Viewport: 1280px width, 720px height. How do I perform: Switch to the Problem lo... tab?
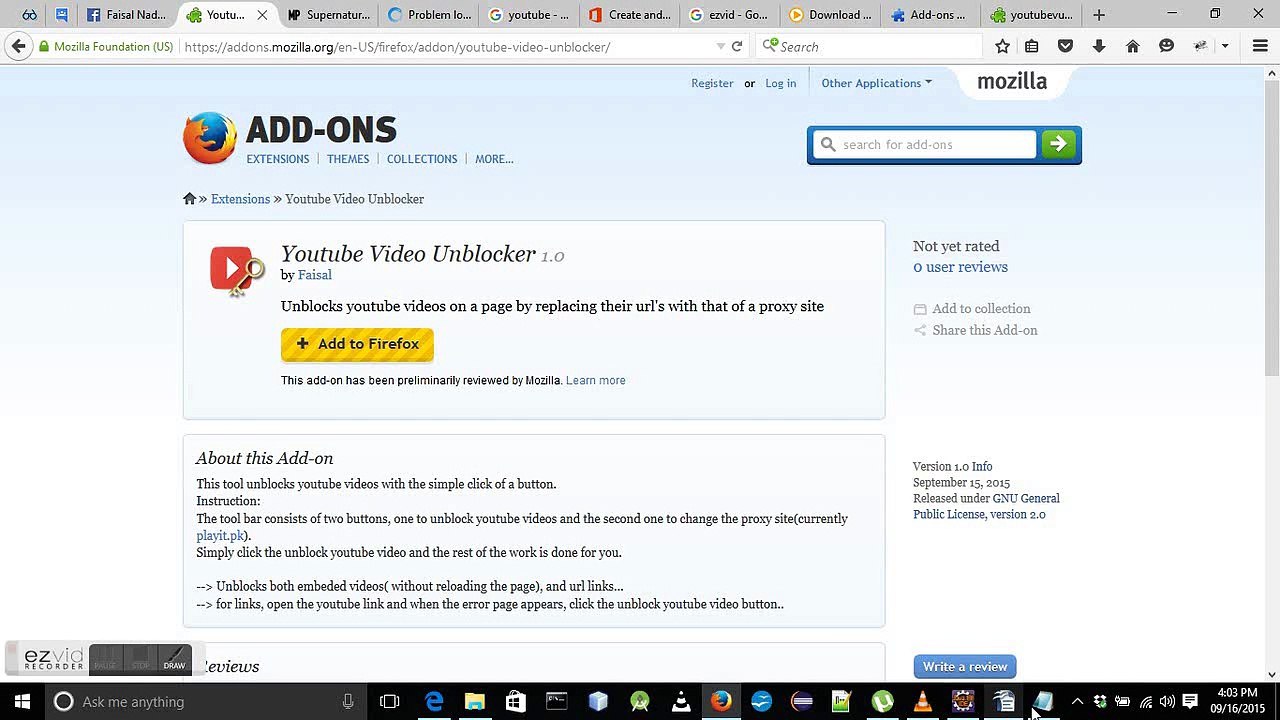429,15
